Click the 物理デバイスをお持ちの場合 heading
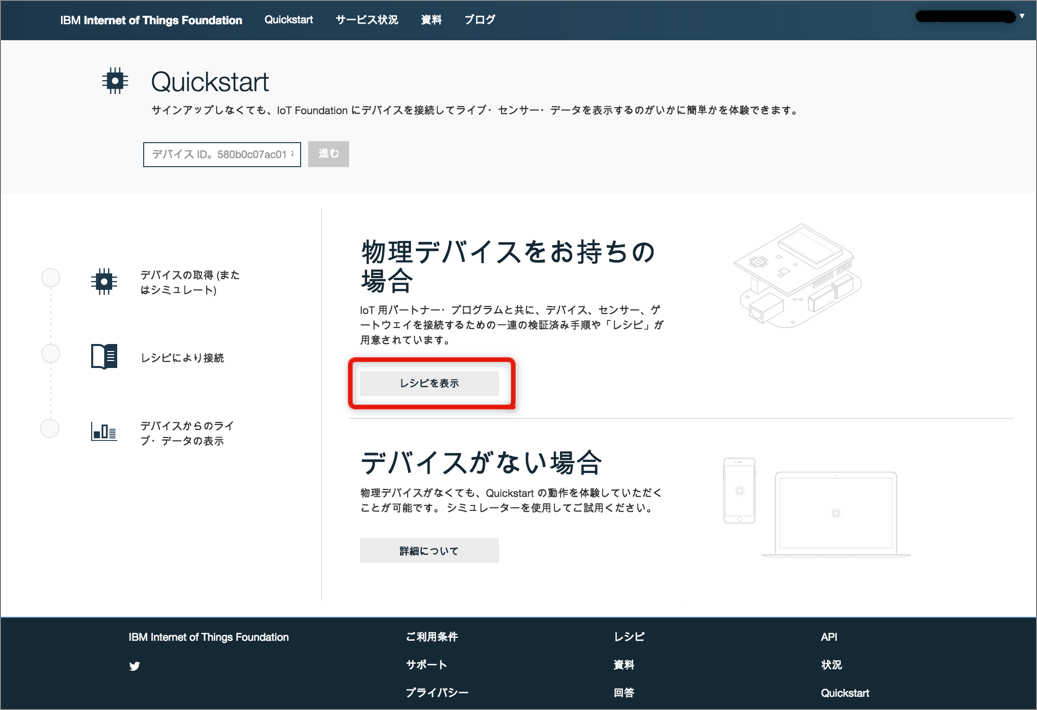Viewport: 1037px width, 710px height. (507, 266)
